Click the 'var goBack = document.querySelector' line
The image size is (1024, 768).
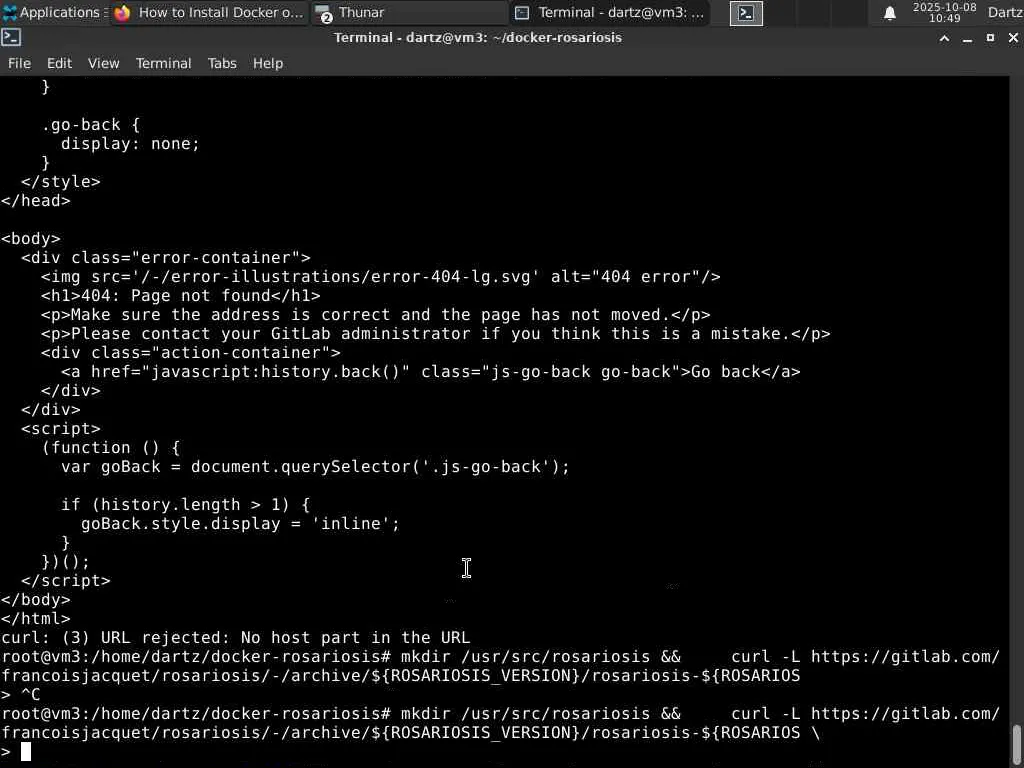(315, 467)
